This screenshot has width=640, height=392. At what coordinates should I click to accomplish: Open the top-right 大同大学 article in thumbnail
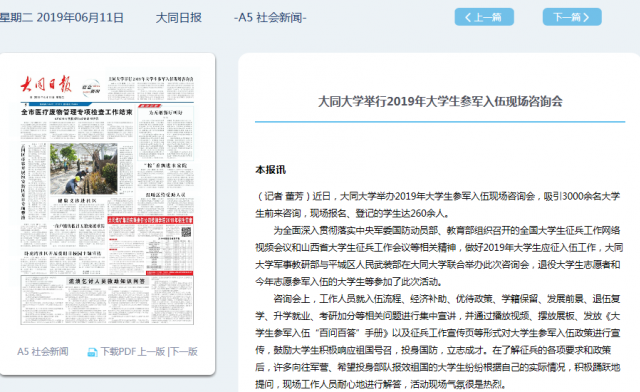151,88
